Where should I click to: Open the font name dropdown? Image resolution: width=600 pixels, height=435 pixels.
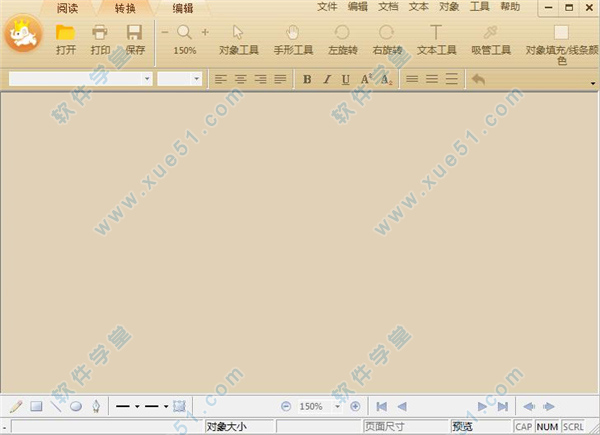147,79
